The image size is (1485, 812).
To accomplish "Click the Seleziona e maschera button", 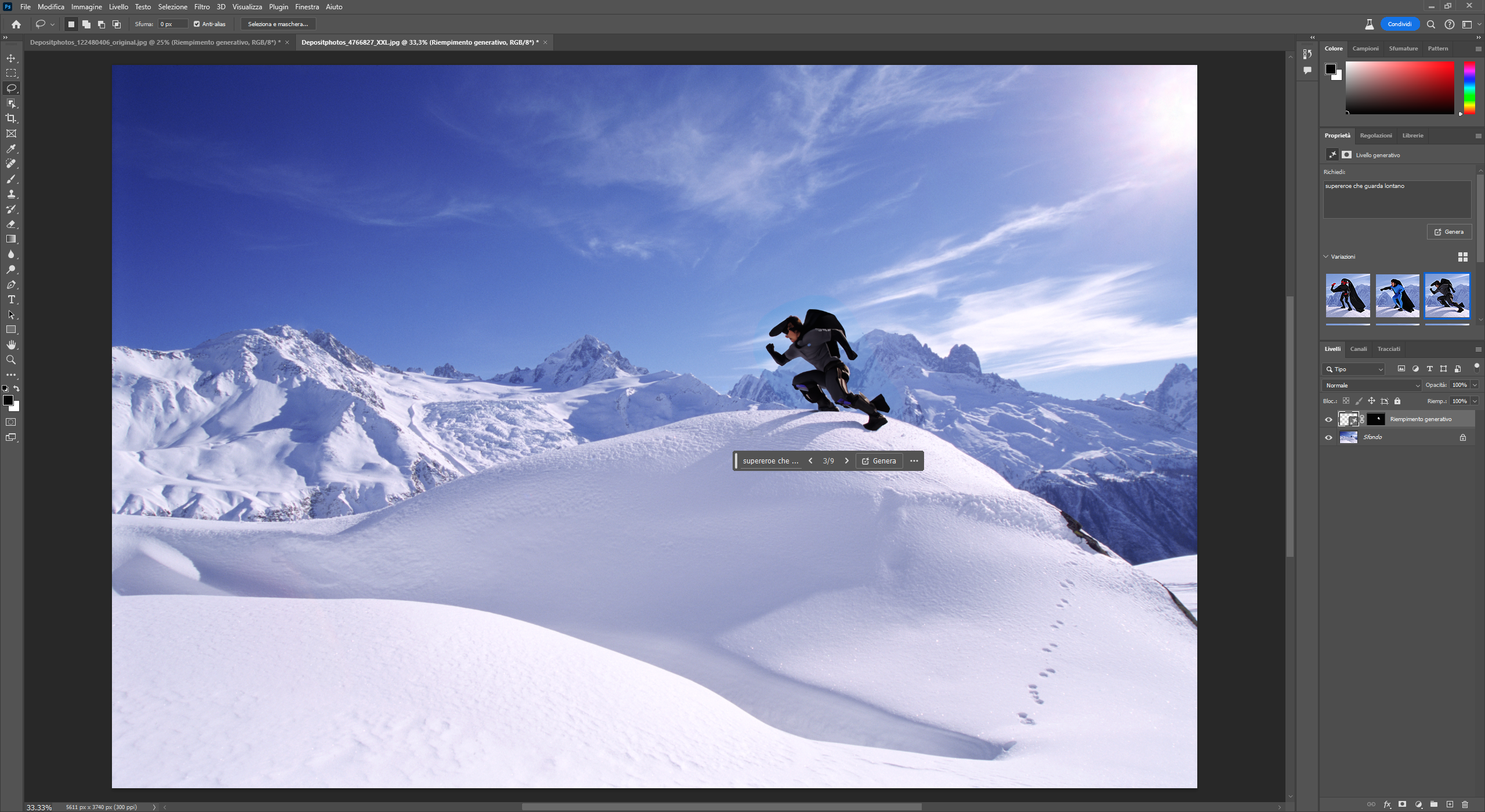I will (278, 24).
